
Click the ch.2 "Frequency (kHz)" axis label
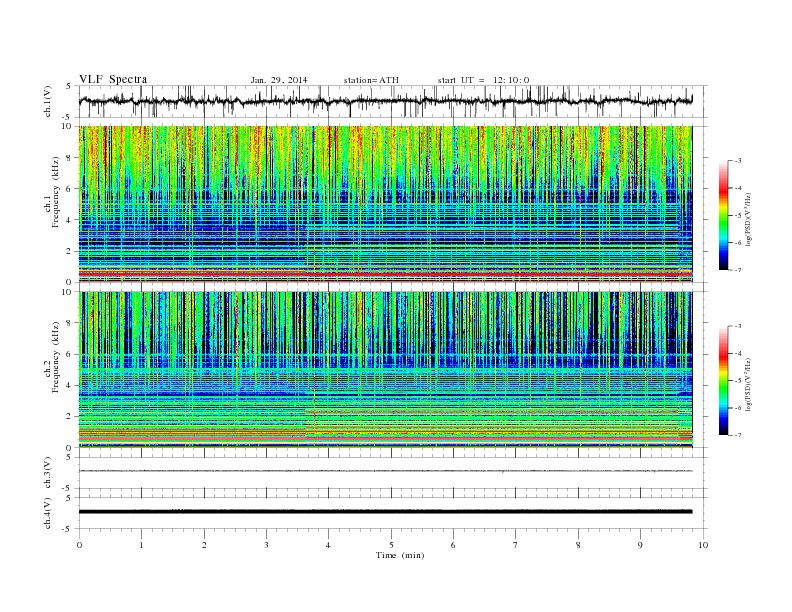[x=55, y=356]
